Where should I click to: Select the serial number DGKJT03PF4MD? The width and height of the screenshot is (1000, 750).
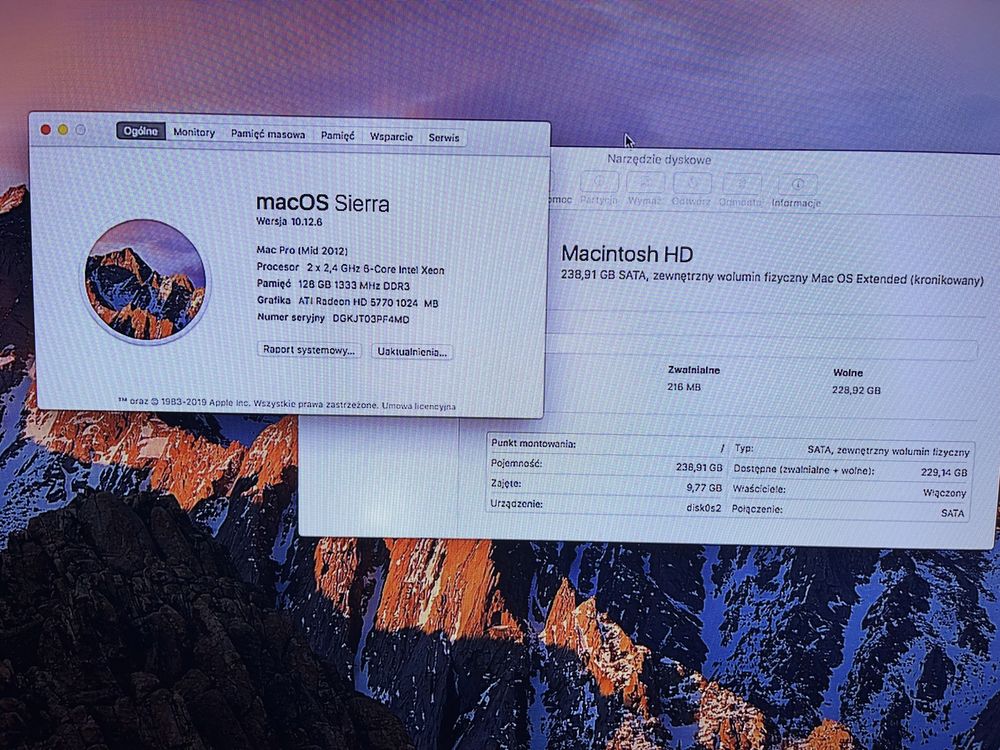(371, 319)
